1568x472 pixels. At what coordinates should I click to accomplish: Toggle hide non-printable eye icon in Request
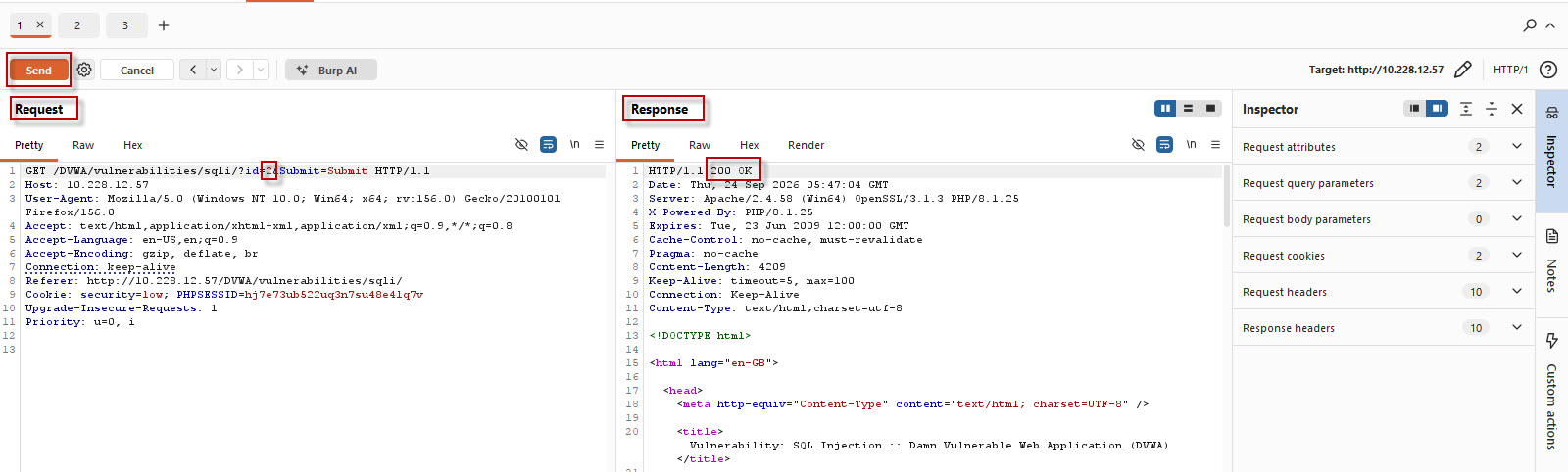pyautogui.click(x=521, y=144)
